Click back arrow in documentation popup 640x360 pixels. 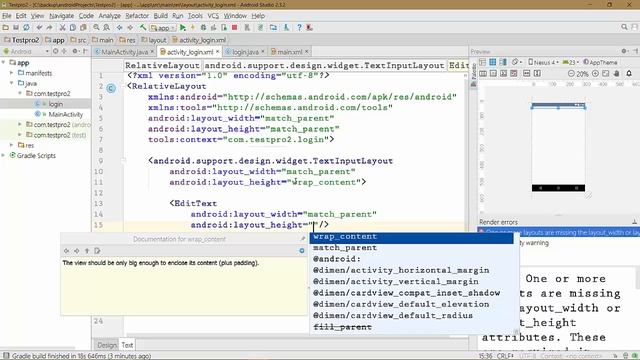67,251
